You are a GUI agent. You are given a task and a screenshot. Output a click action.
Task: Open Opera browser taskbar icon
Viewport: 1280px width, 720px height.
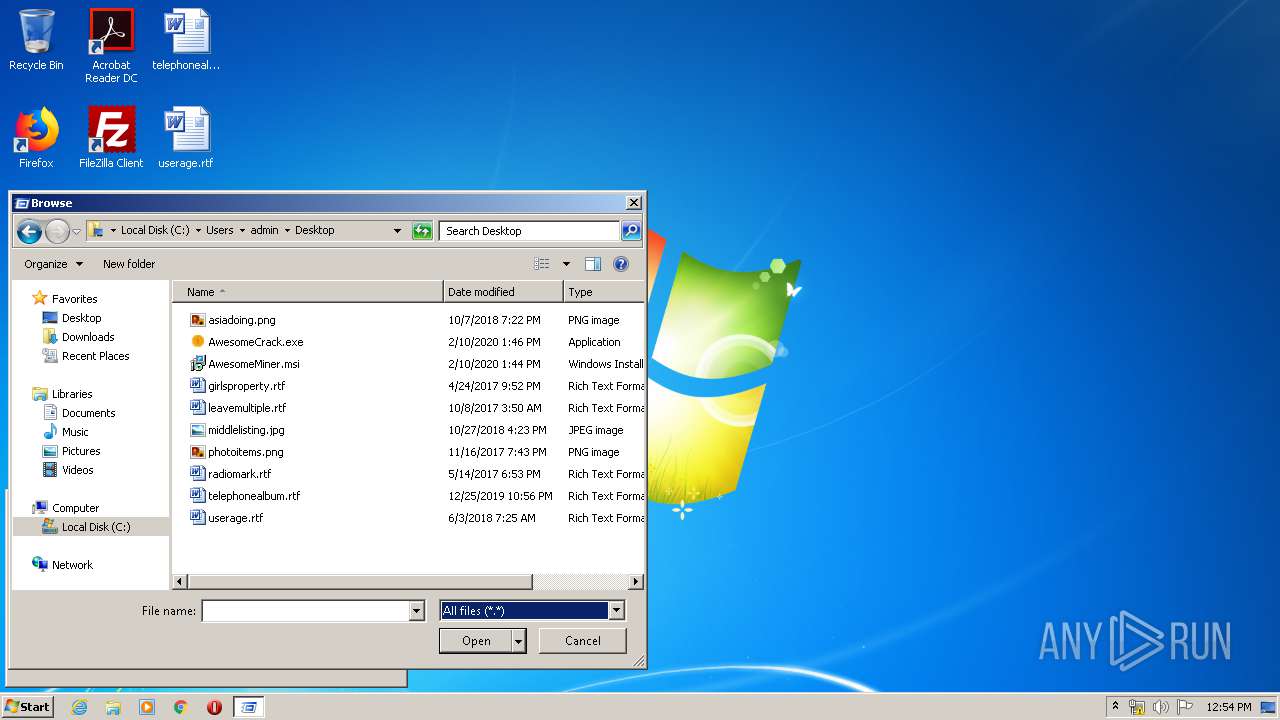coord(214,707)
